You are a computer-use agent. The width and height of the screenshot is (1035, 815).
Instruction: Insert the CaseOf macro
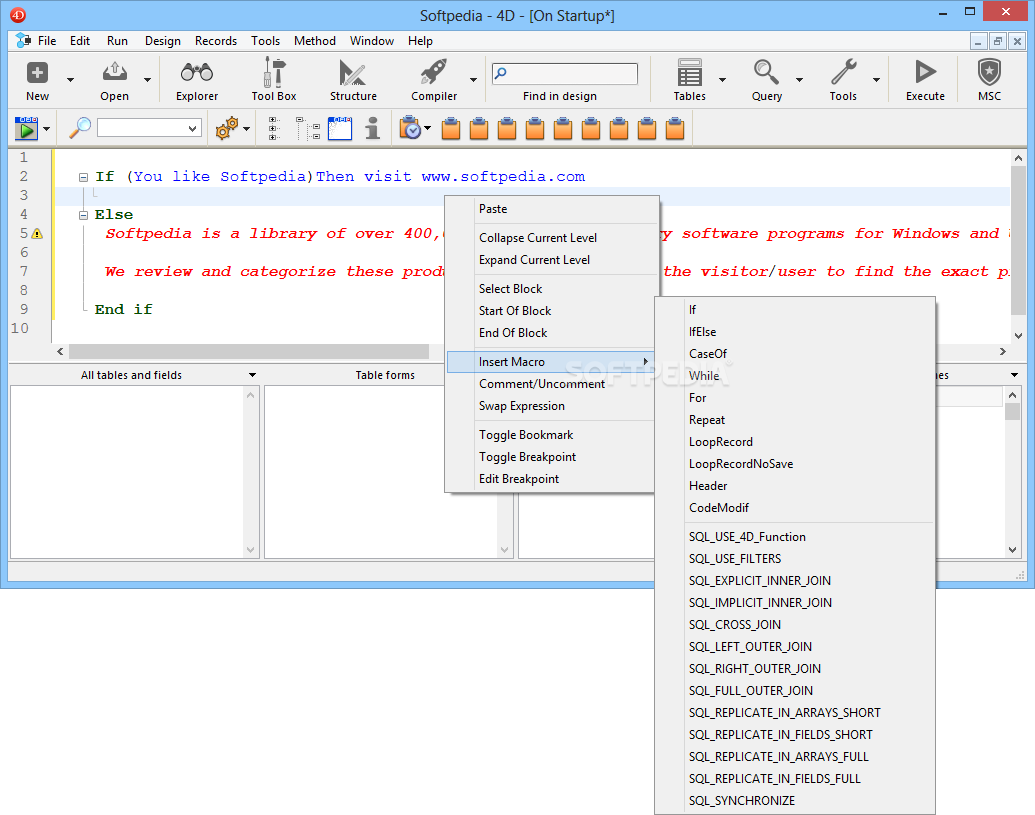pyautogui.click(x=795, y=354)
